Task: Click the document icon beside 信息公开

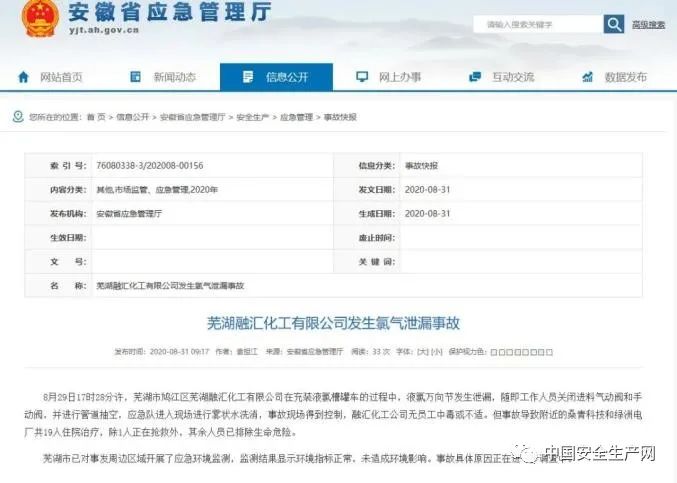Action: 248,77
